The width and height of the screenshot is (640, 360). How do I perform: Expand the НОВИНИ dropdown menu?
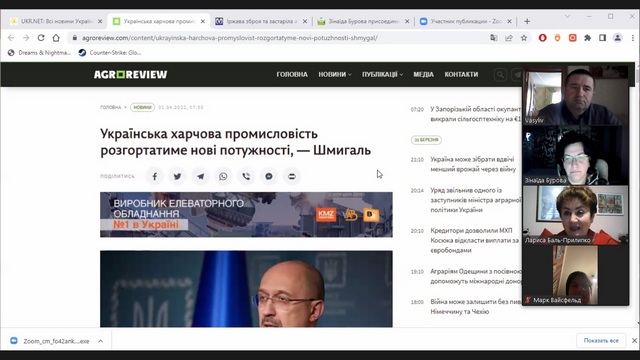click(x=335, y=74)
